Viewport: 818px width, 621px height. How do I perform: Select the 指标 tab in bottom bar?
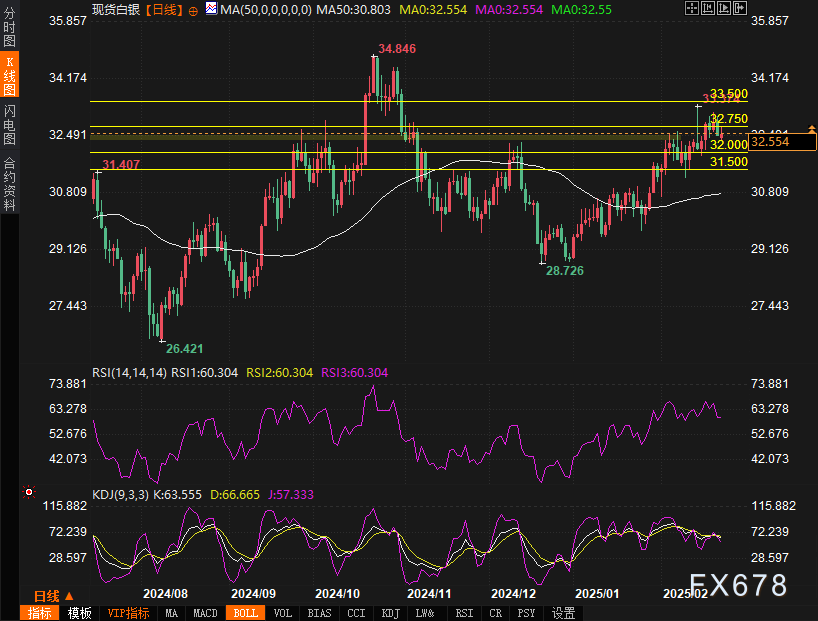click(40, 613)
